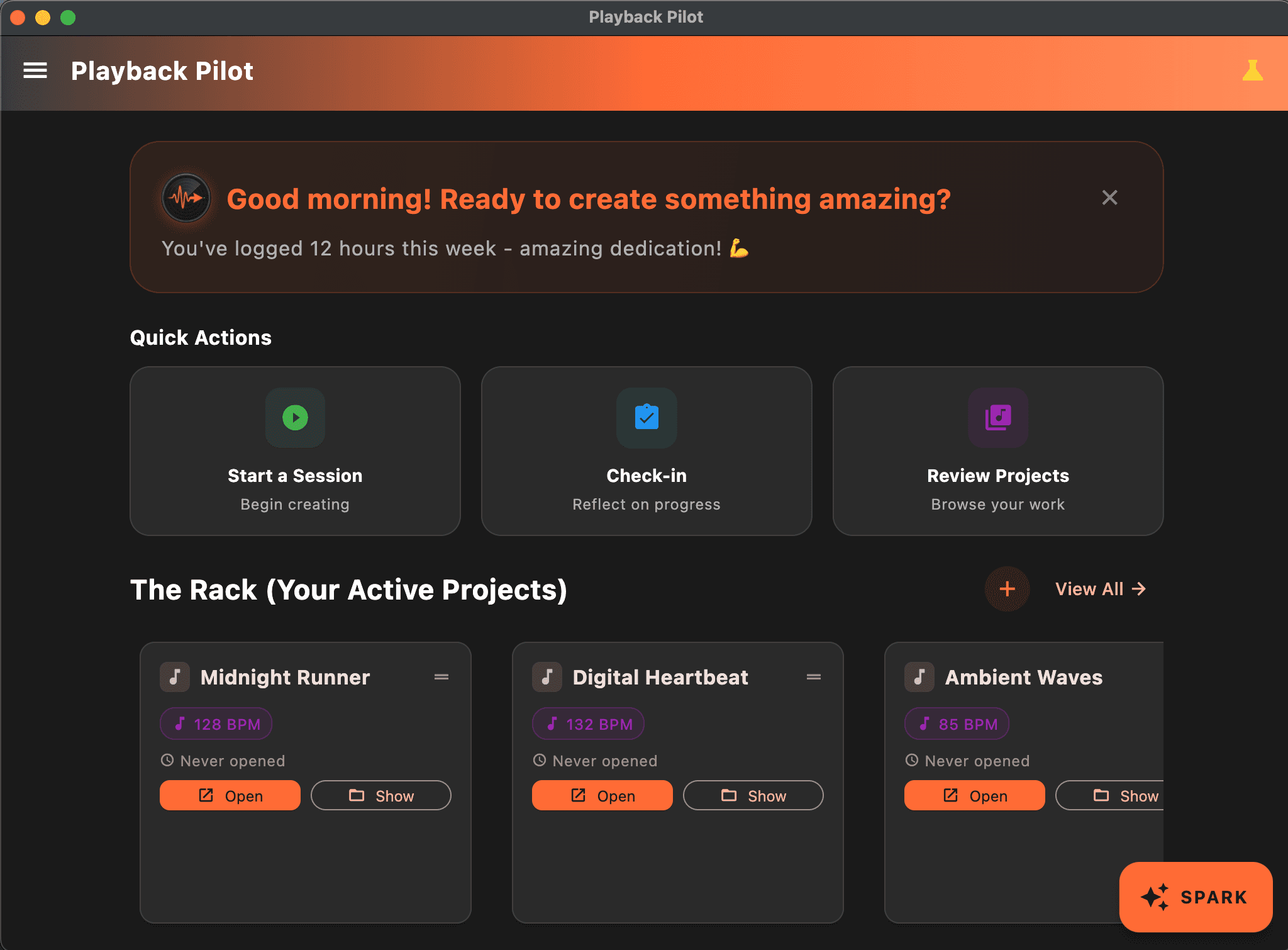Show Digital Heartbeat in folder
1288x950 pixels.
tap(753, 795)
